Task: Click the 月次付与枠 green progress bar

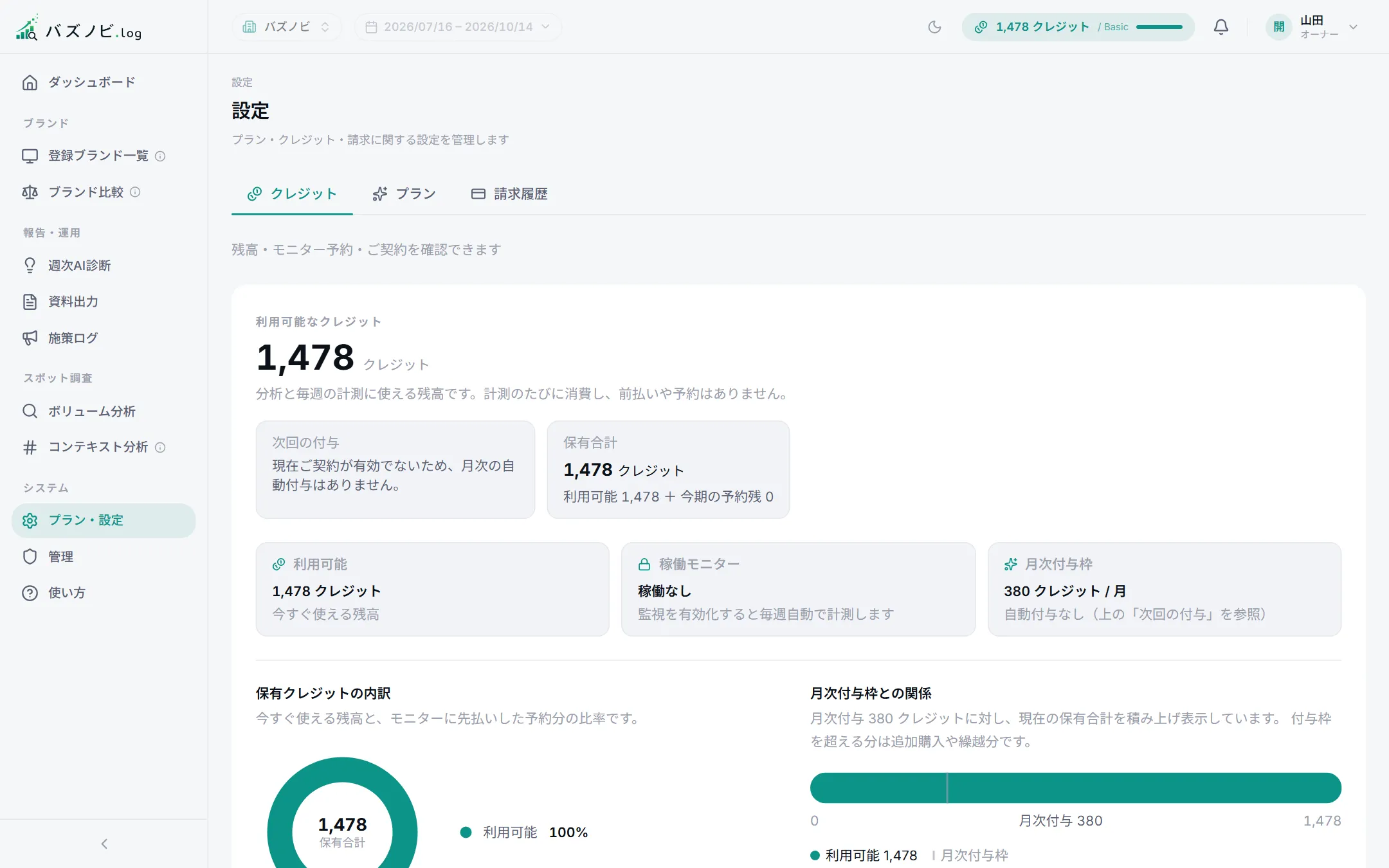Action: click(x=1075, y=788)
